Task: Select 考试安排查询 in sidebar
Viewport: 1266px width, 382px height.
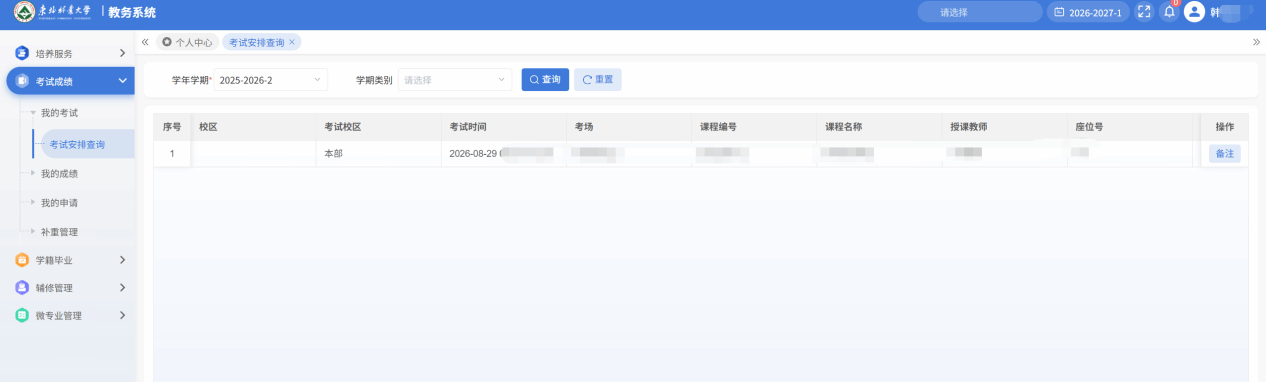Action: (x=77, y=145)
